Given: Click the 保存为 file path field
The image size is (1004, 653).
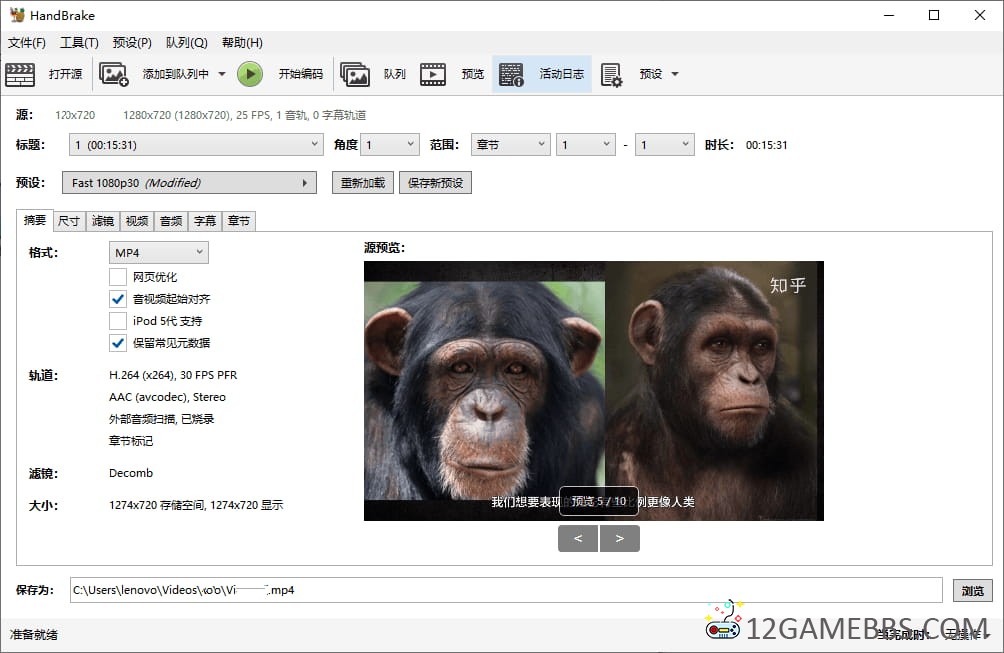Looking at the screenshot, I should point(505,590).
